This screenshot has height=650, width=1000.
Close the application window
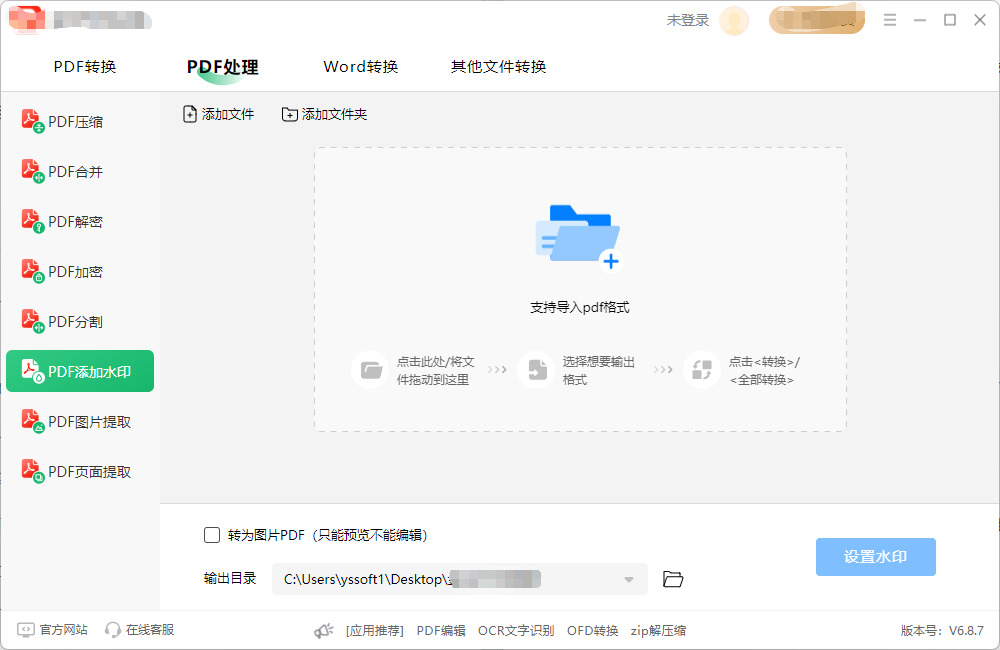click(x=980, y=20)
